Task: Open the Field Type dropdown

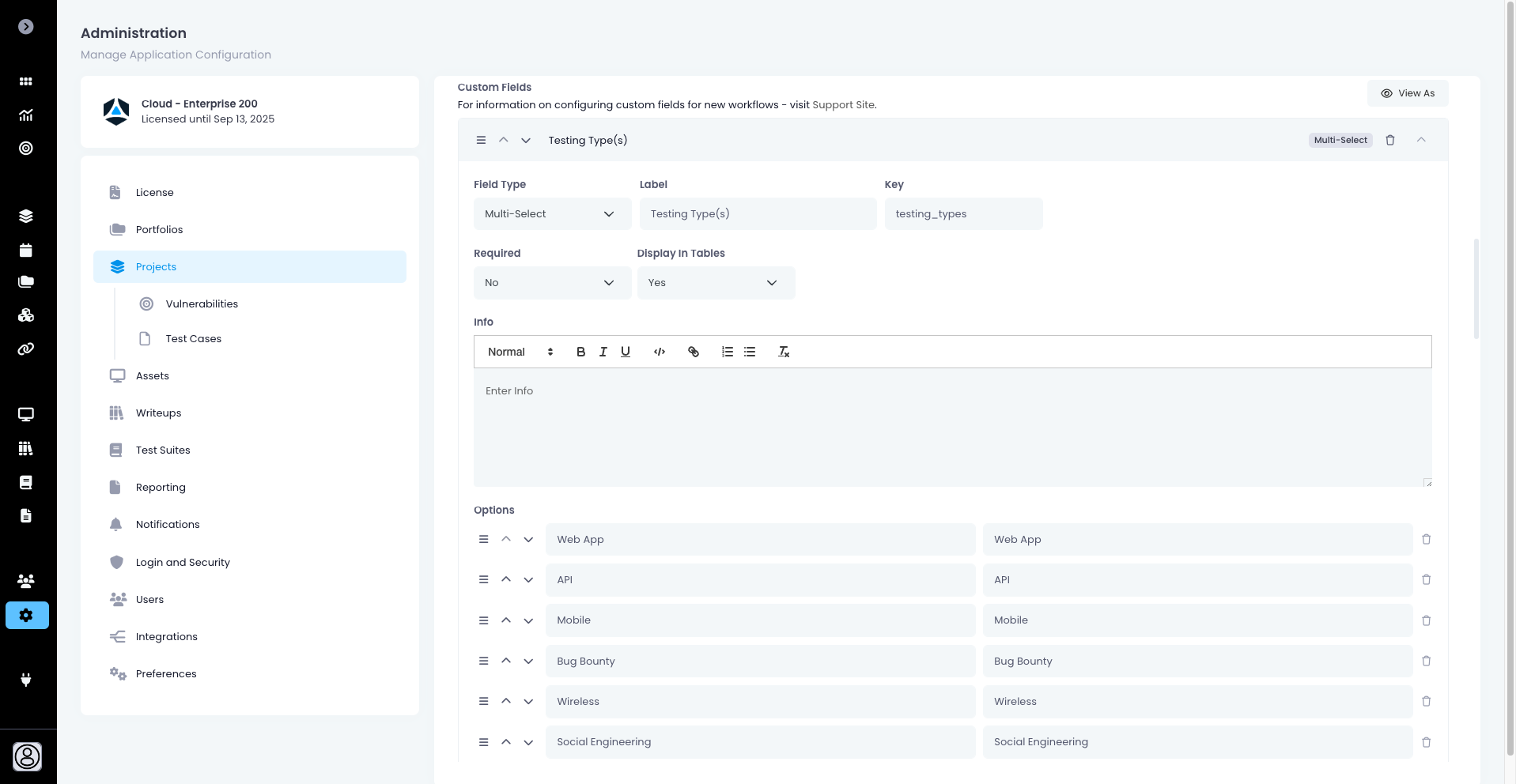Action: click(551, 214)
